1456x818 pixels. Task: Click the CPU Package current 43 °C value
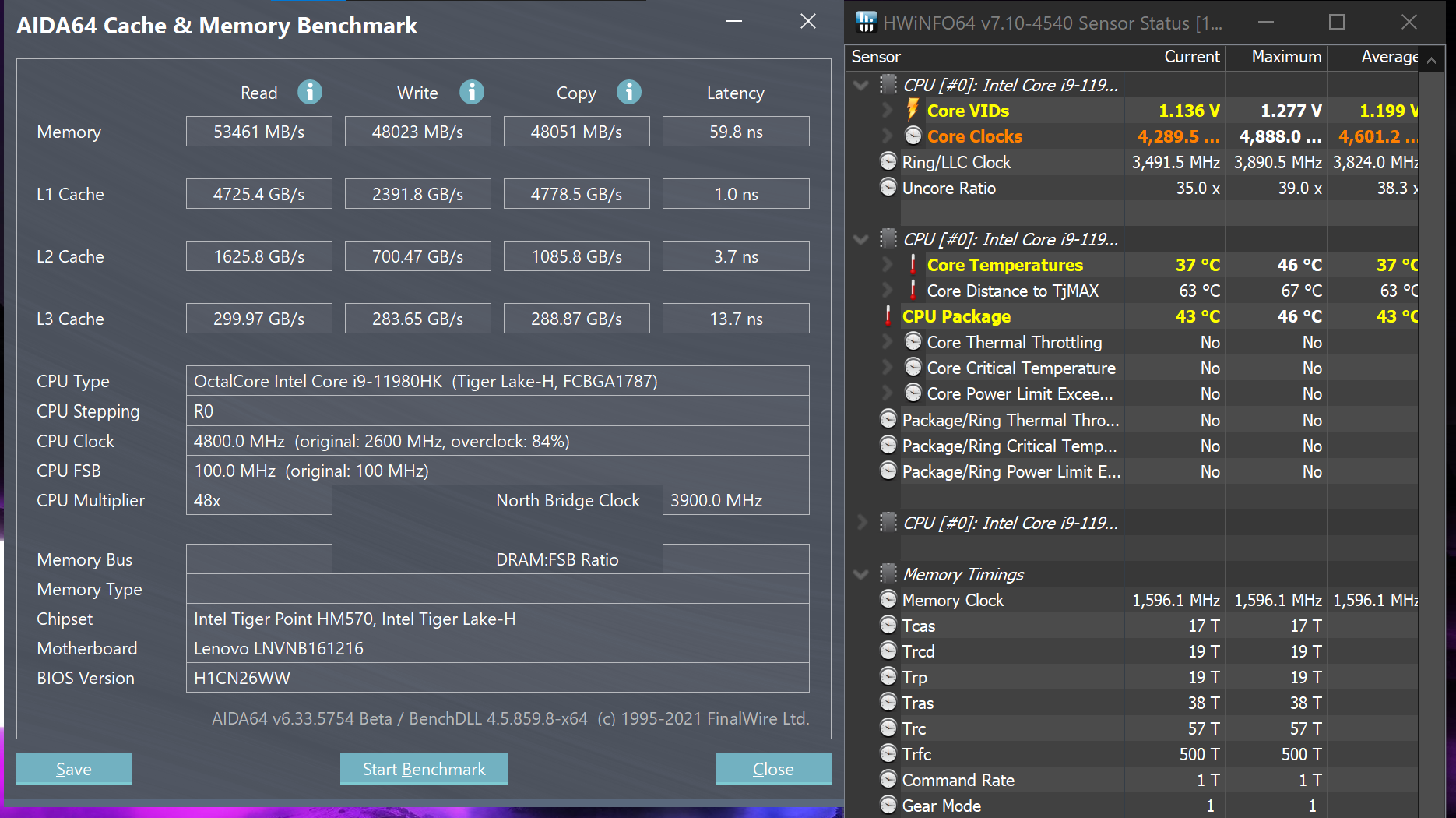(1198, 316)
